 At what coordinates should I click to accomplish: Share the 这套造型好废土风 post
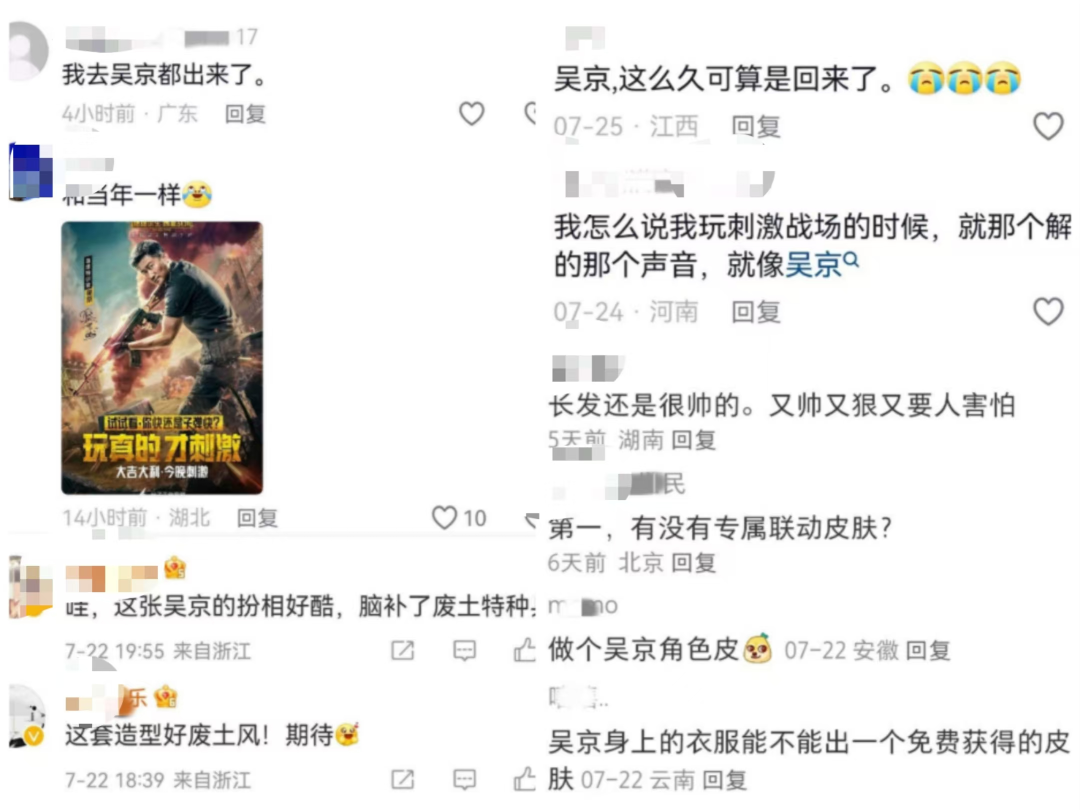tap(403, 780)
